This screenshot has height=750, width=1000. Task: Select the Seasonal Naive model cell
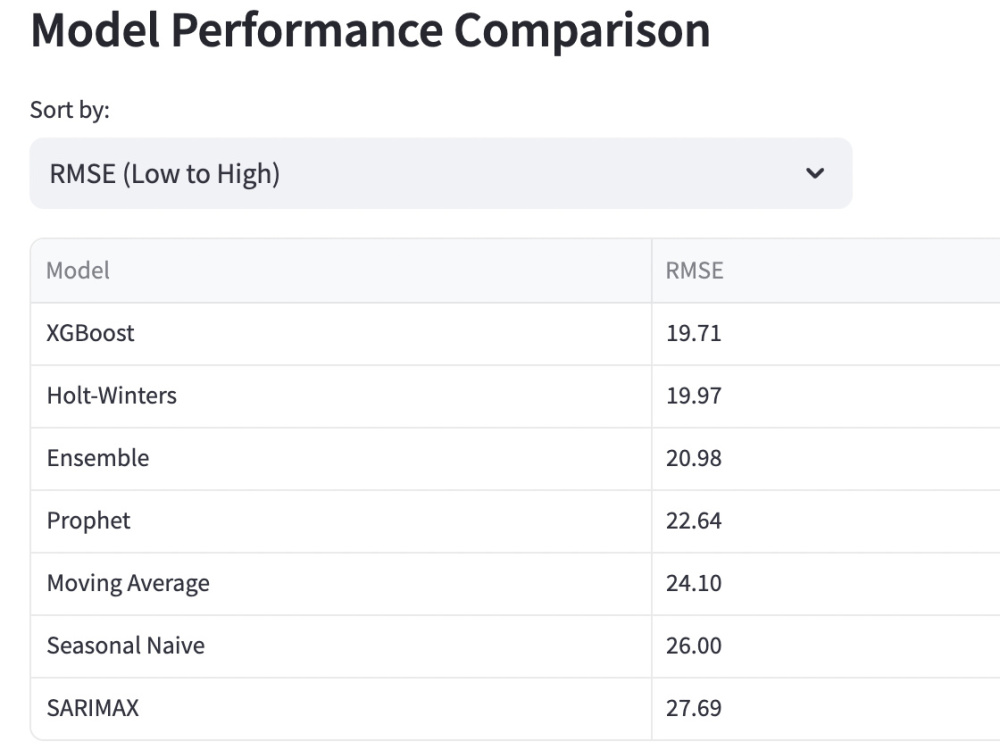pyautogui.click(x=341, y=646)
